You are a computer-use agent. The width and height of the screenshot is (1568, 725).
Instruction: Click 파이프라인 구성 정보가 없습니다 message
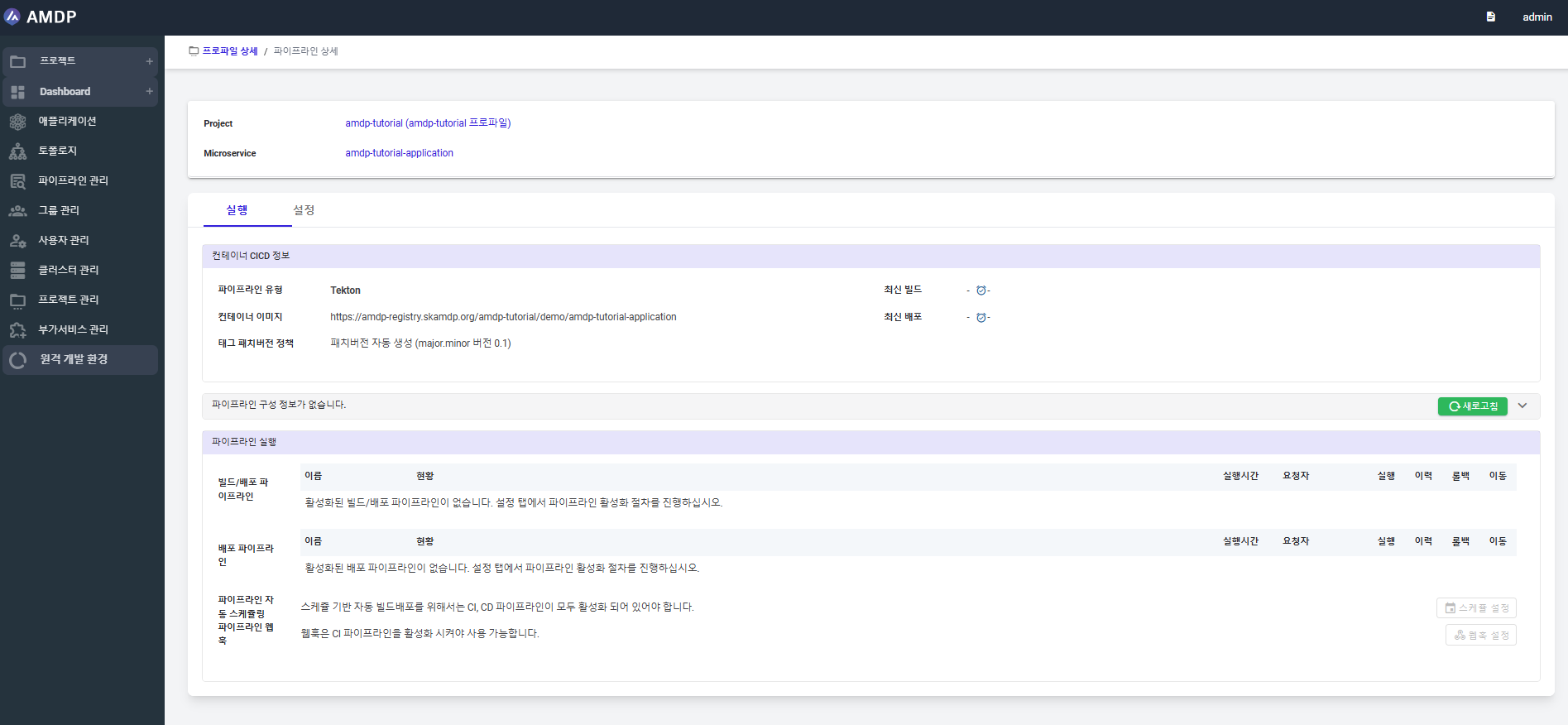[x=279, y=405]
